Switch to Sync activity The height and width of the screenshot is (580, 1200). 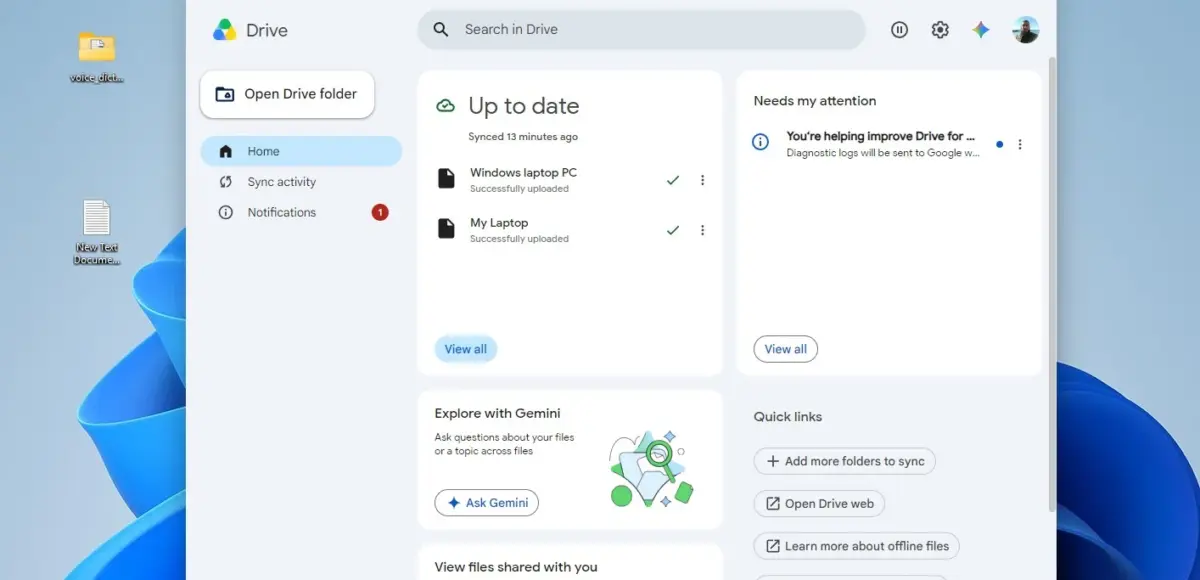click(301, 182)
